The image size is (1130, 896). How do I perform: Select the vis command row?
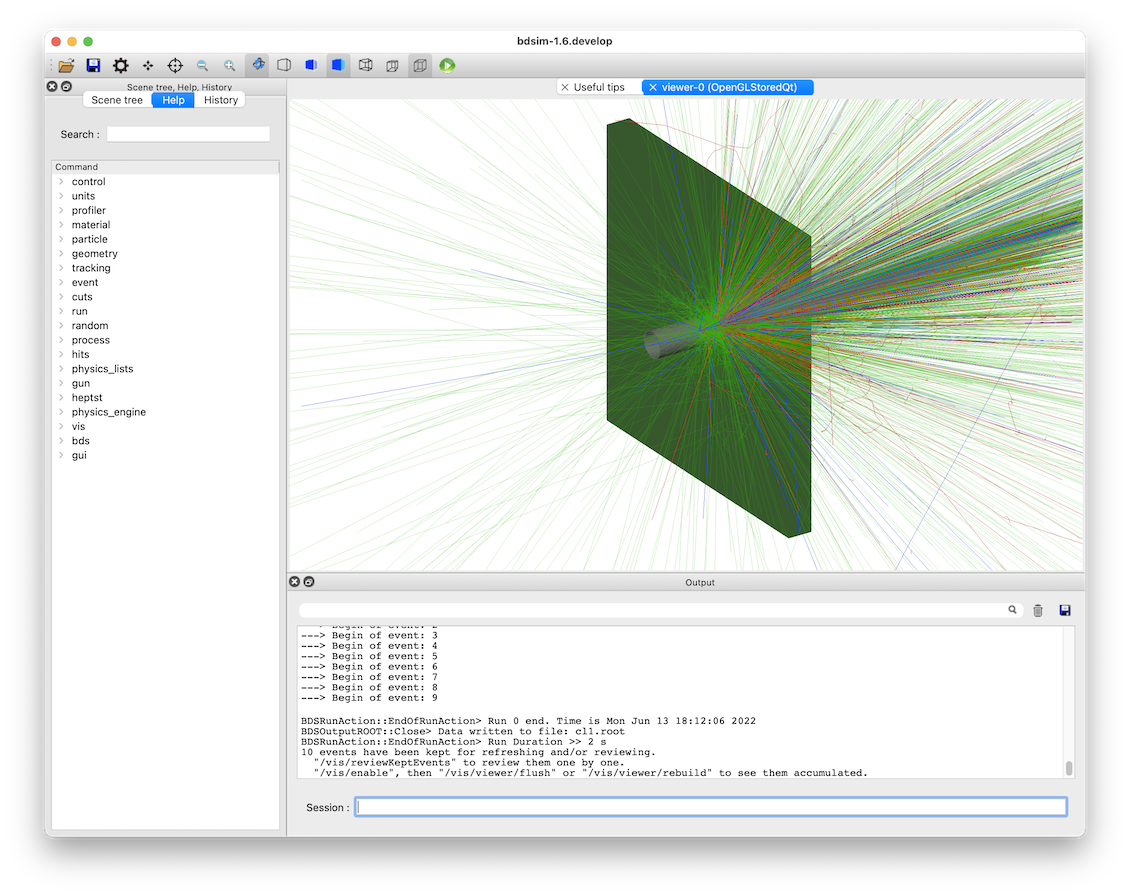[x=165, y=427]
